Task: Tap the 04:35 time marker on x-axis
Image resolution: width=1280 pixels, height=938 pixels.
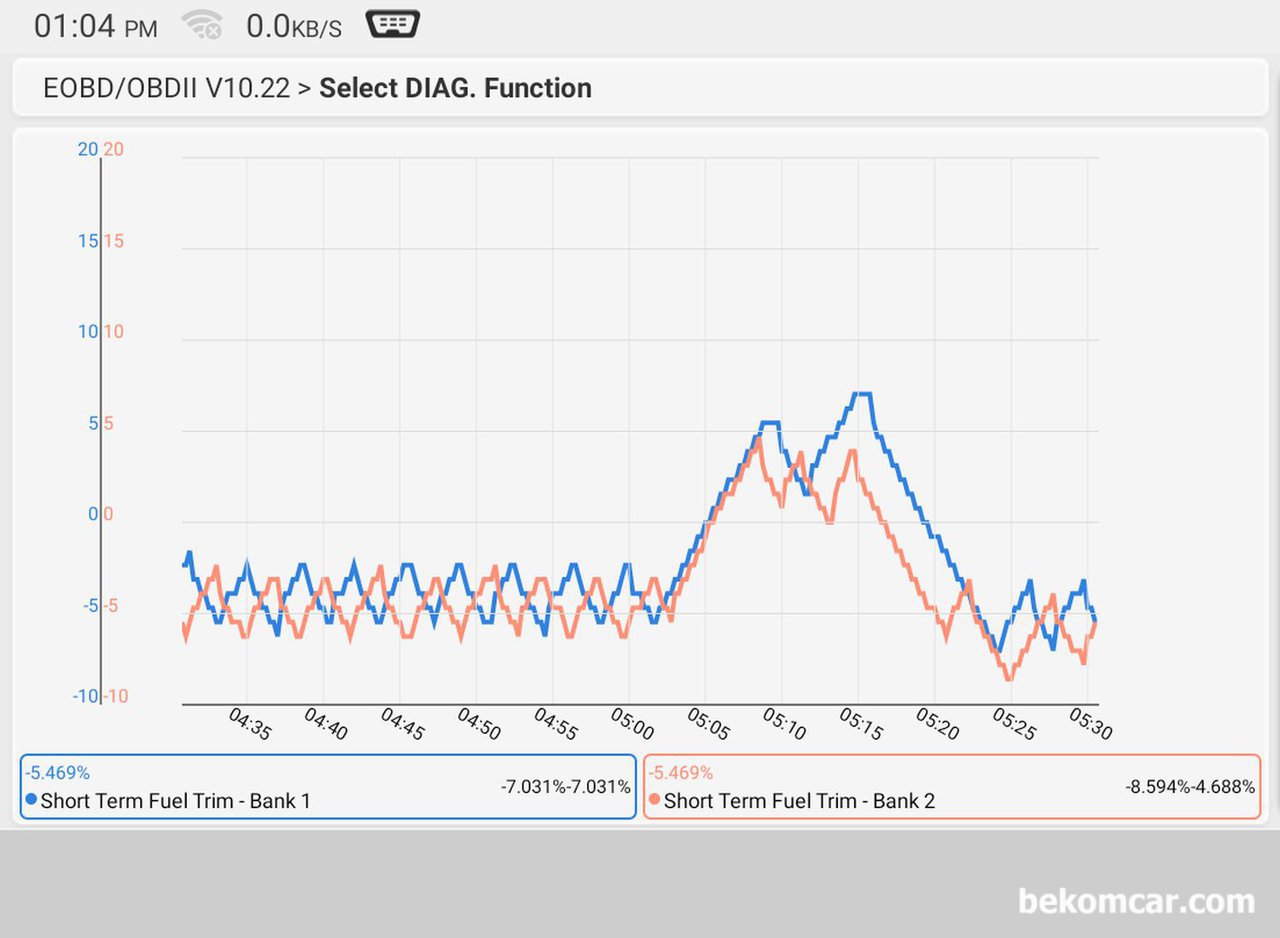Action: (250, 724)
